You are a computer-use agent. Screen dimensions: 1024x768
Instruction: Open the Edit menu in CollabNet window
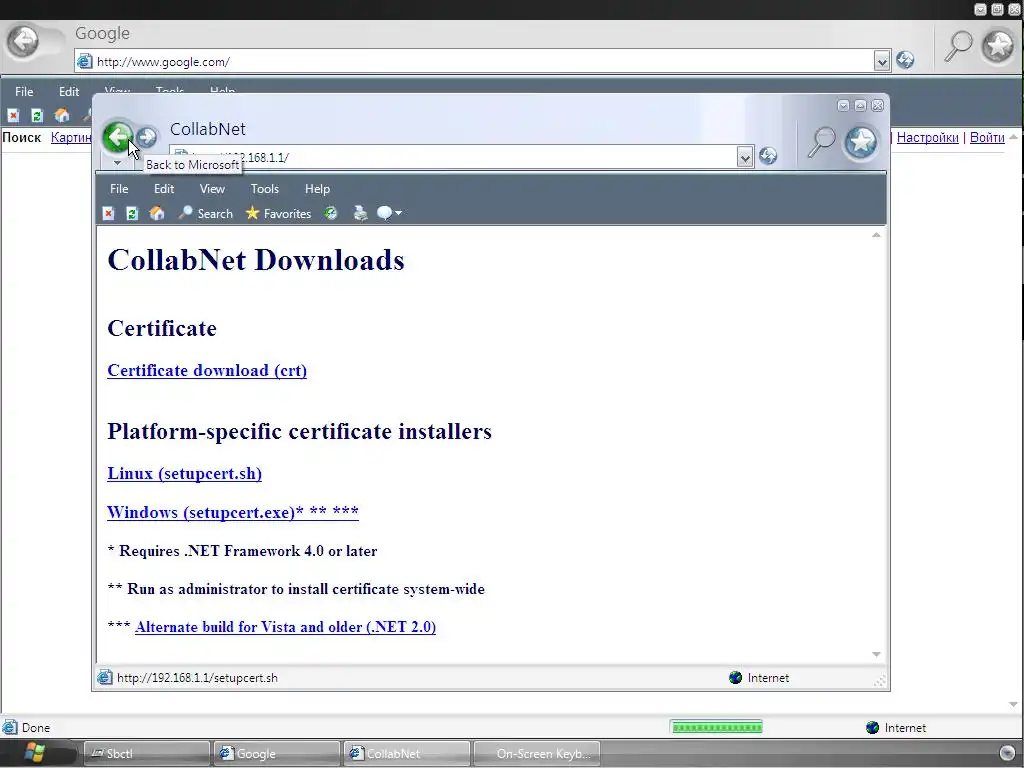tap(164, 189)
